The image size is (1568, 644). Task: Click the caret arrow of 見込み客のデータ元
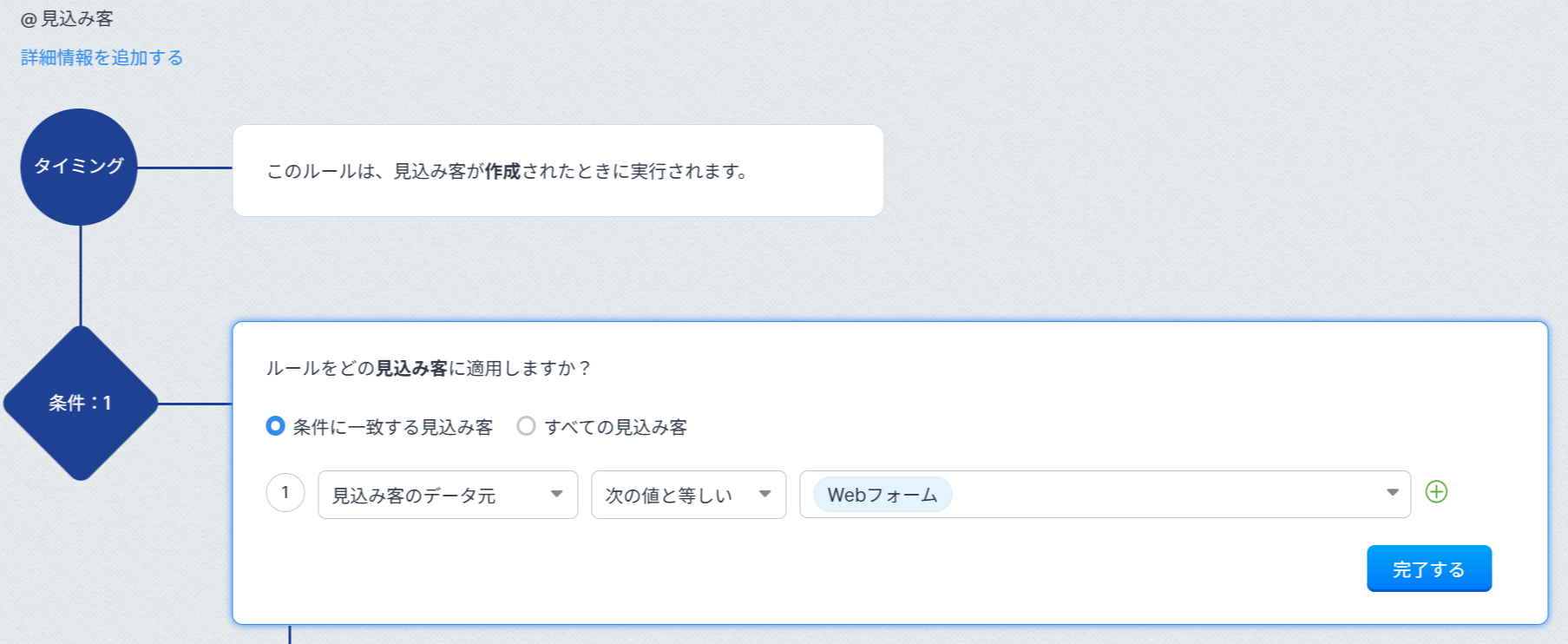coord(556,495)
